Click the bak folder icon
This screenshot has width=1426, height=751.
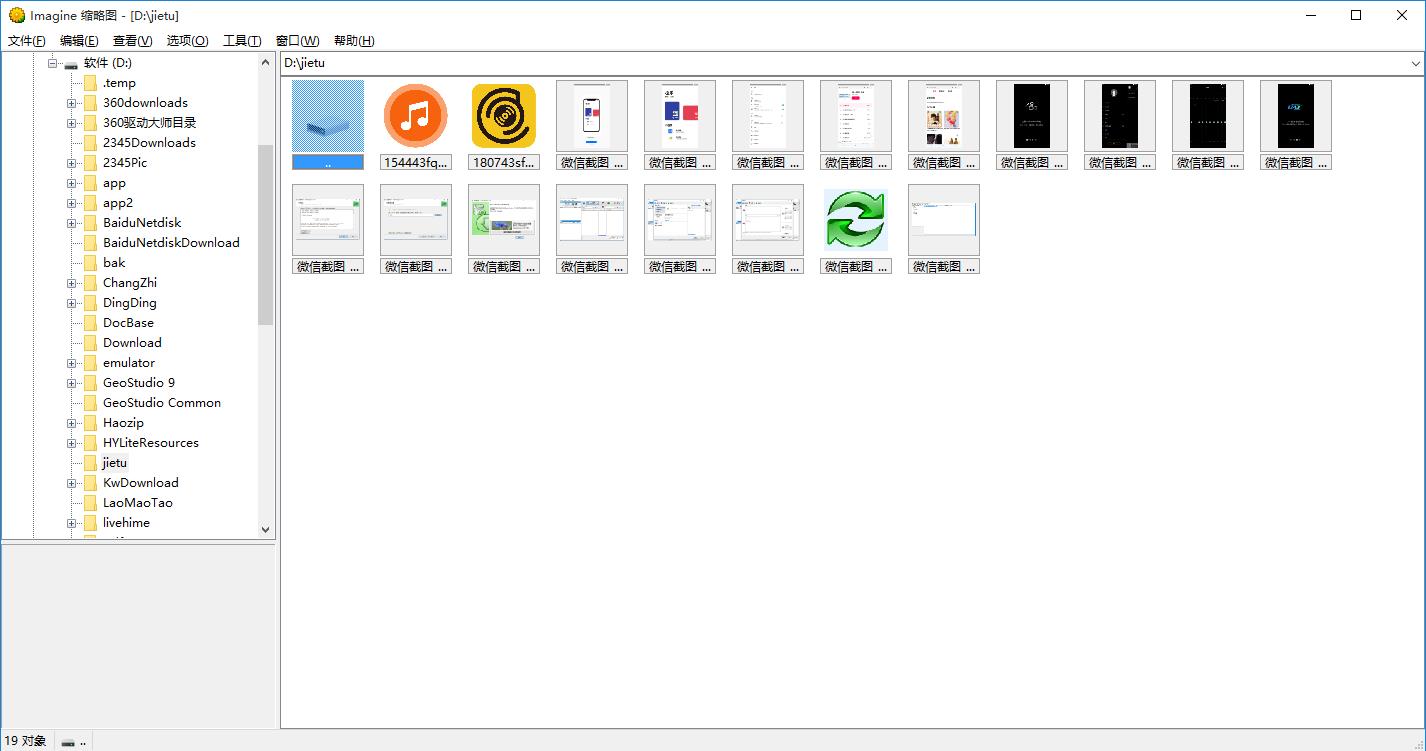click(x=90, y=263)
